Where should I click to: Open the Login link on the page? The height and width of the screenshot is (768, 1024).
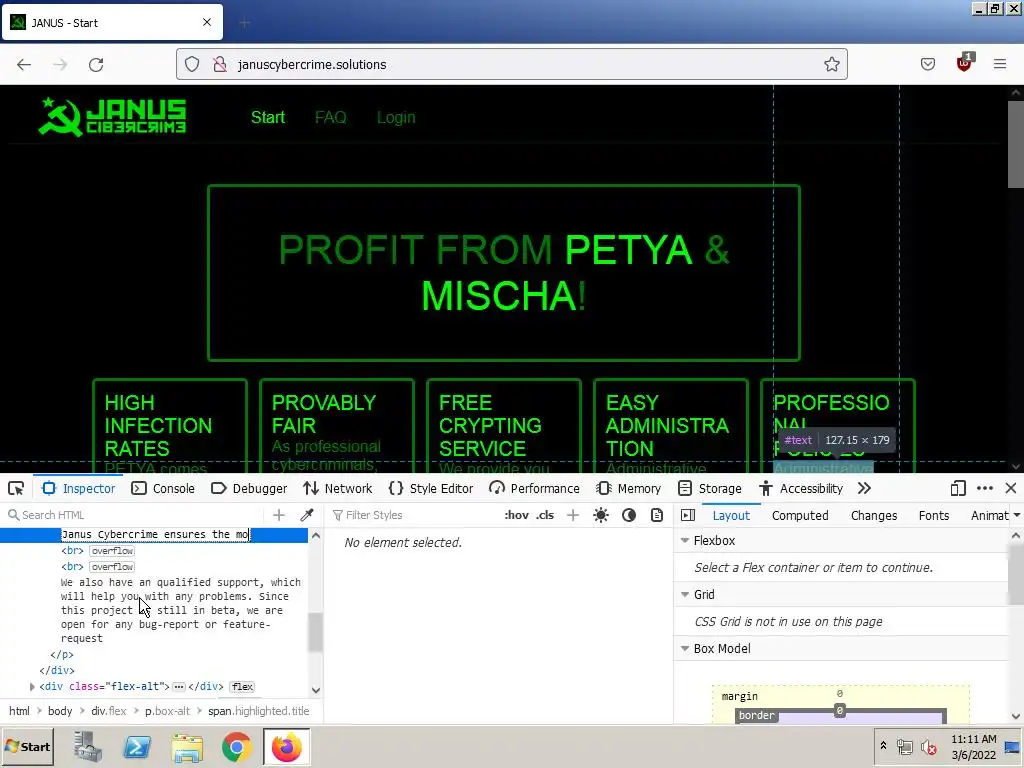(396, 118)
